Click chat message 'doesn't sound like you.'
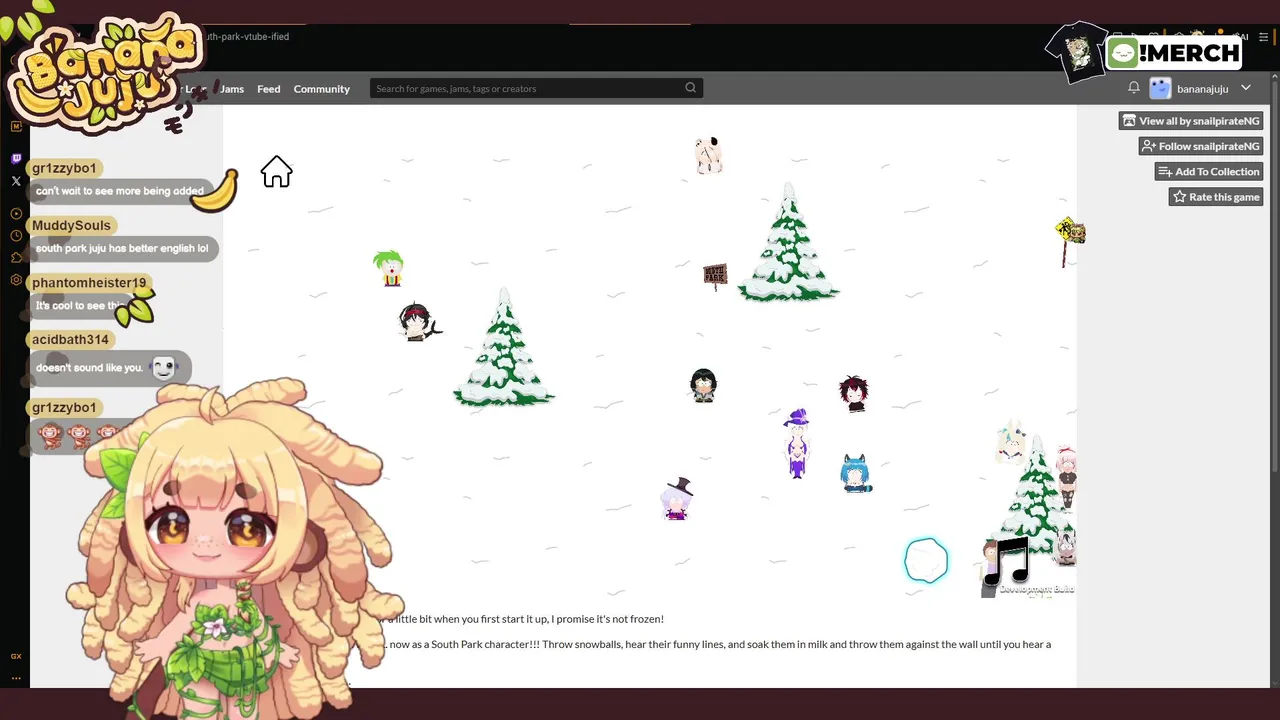Image resolution: width=1280 pixels, height=720 pixels. 89,368
